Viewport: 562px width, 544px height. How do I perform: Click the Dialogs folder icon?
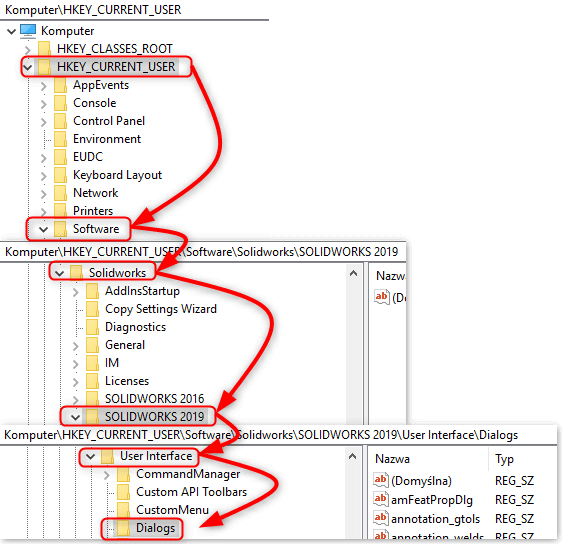pyautogui.click(x=123, y=528)
